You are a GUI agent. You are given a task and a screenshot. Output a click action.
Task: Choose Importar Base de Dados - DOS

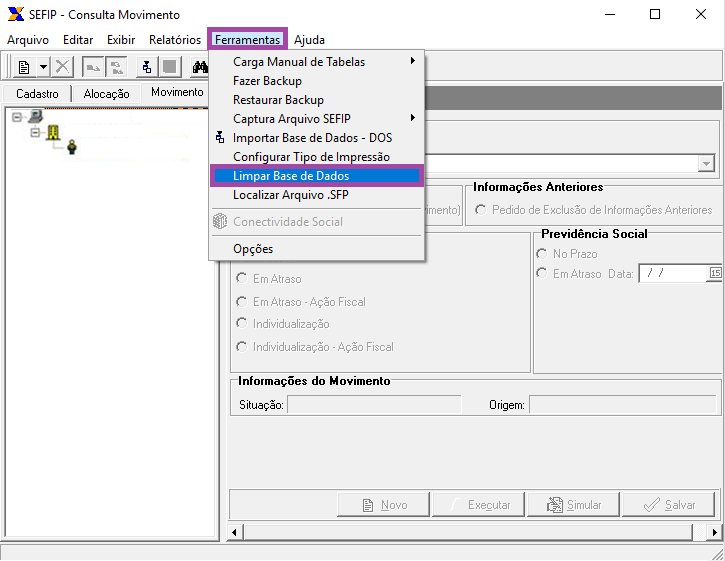pos(316,137)
